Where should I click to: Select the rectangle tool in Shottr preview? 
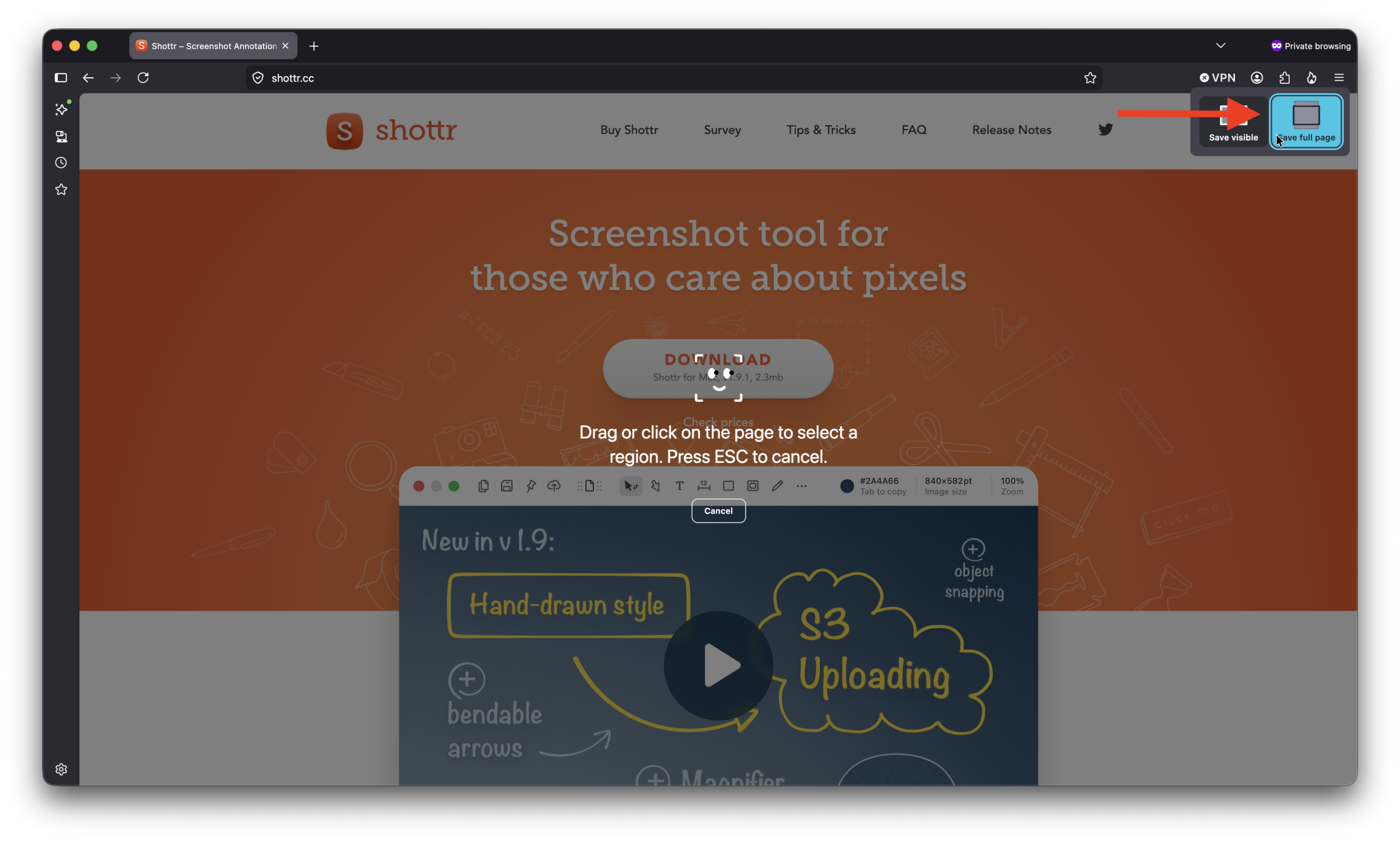pos(727,486)
